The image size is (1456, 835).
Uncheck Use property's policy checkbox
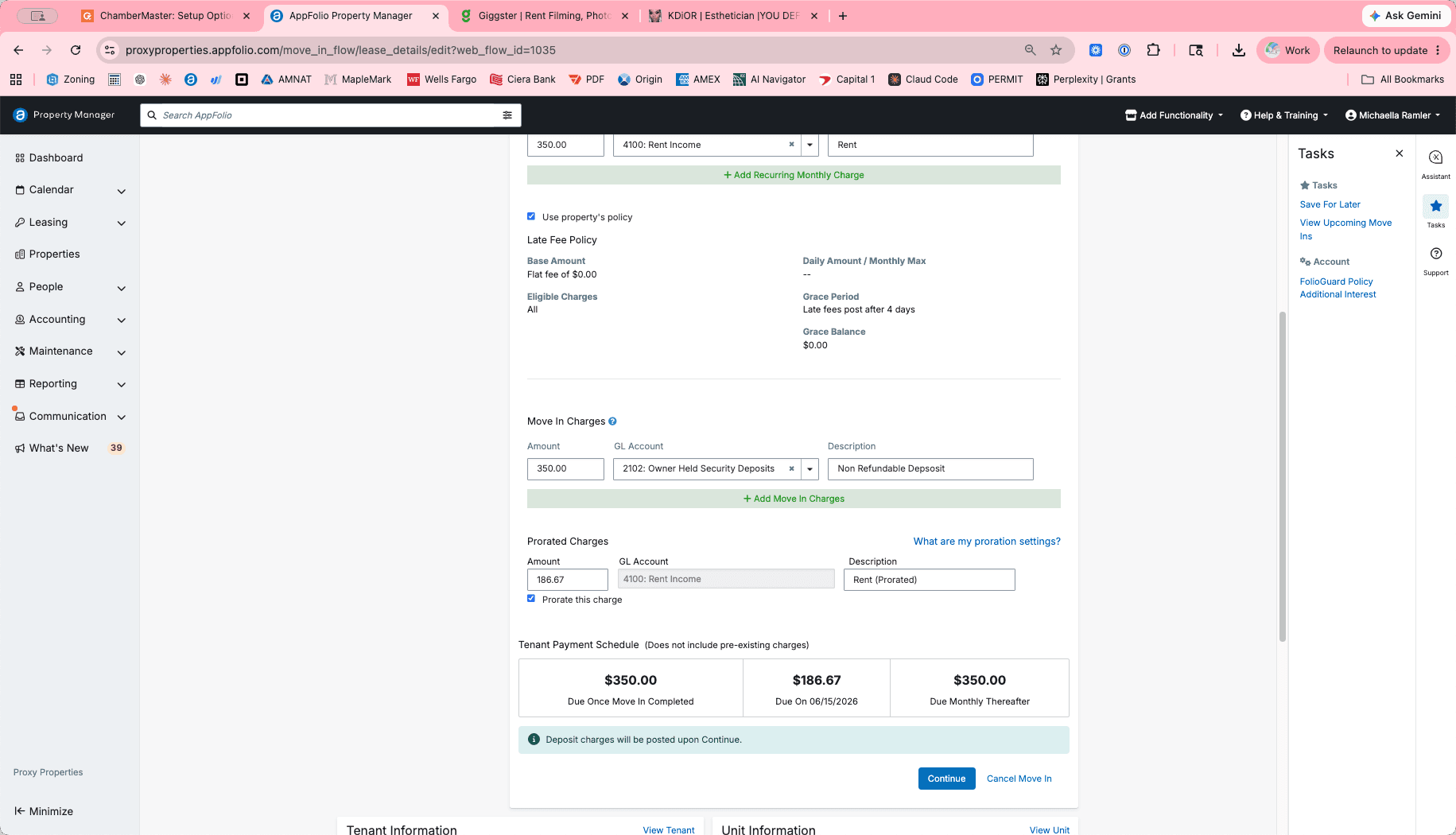point(531,216)
